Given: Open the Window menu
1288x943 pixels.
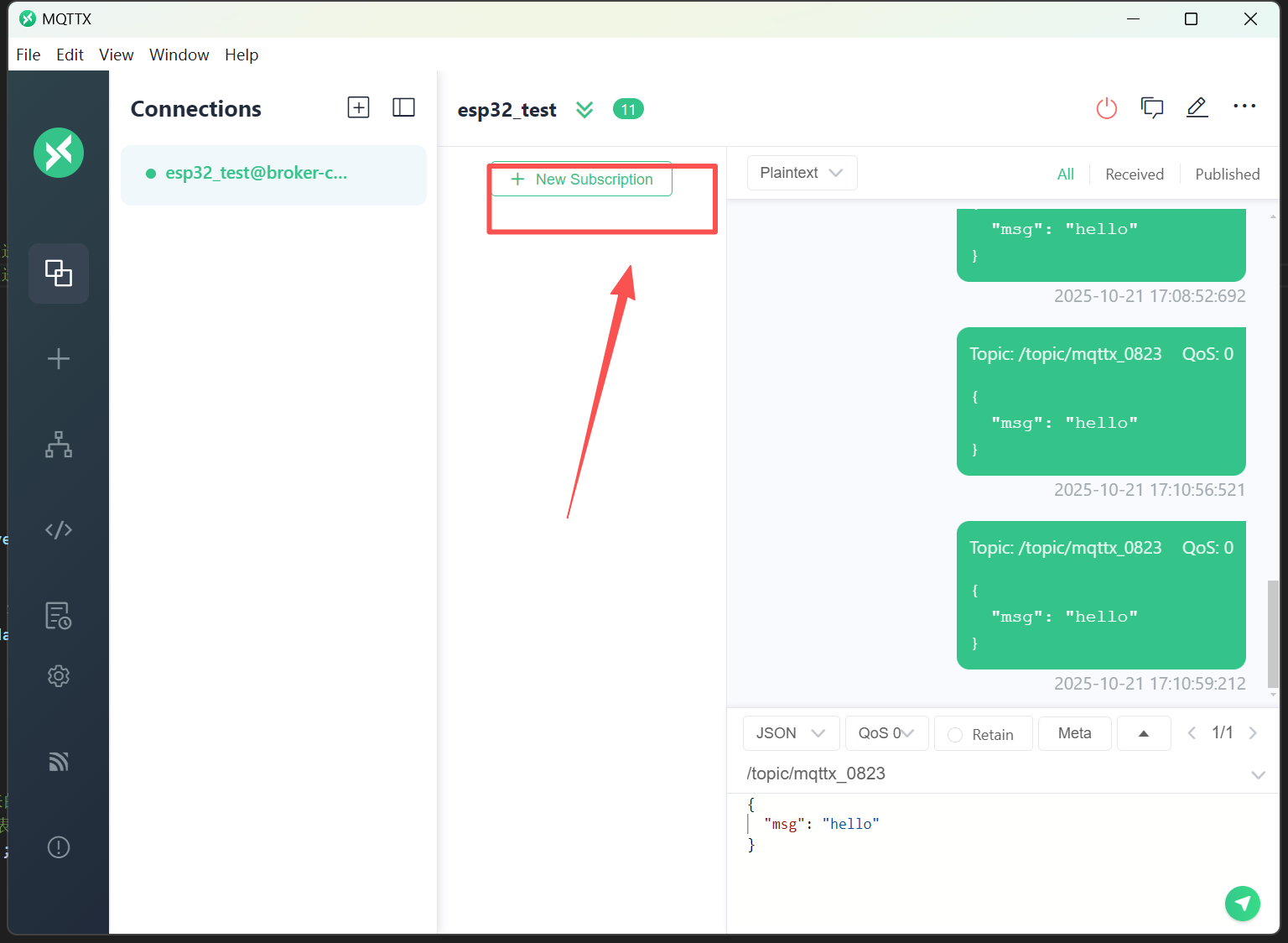Looking at the screenshot, I should [x=179, y=55].
